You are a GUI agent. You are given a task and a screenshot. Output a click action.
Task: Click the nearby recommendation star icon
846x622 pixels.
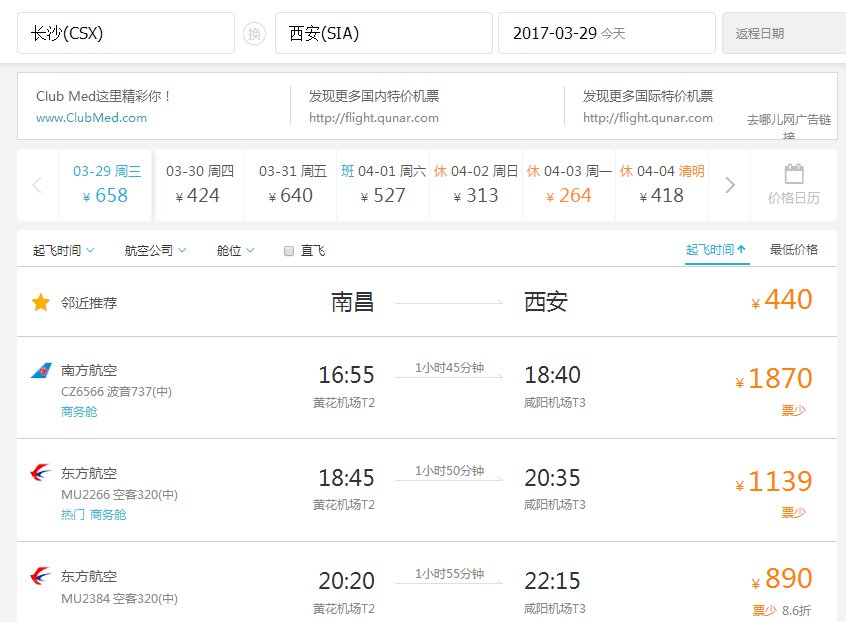[41, 303]
